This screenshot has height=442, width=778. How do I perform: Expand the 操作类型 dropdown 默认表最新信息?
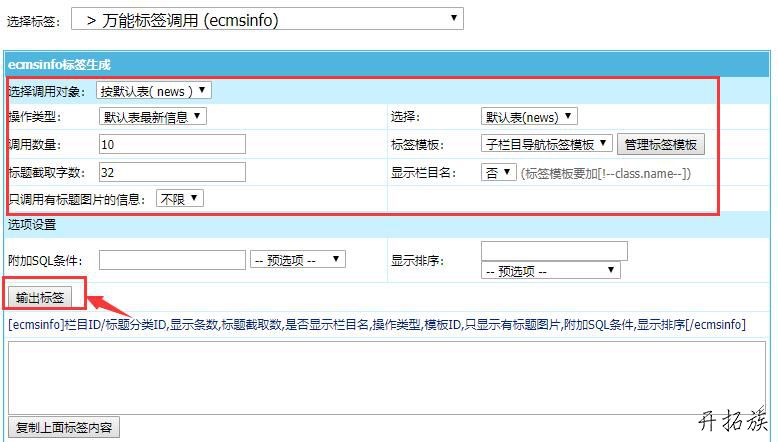click(153, 117)
